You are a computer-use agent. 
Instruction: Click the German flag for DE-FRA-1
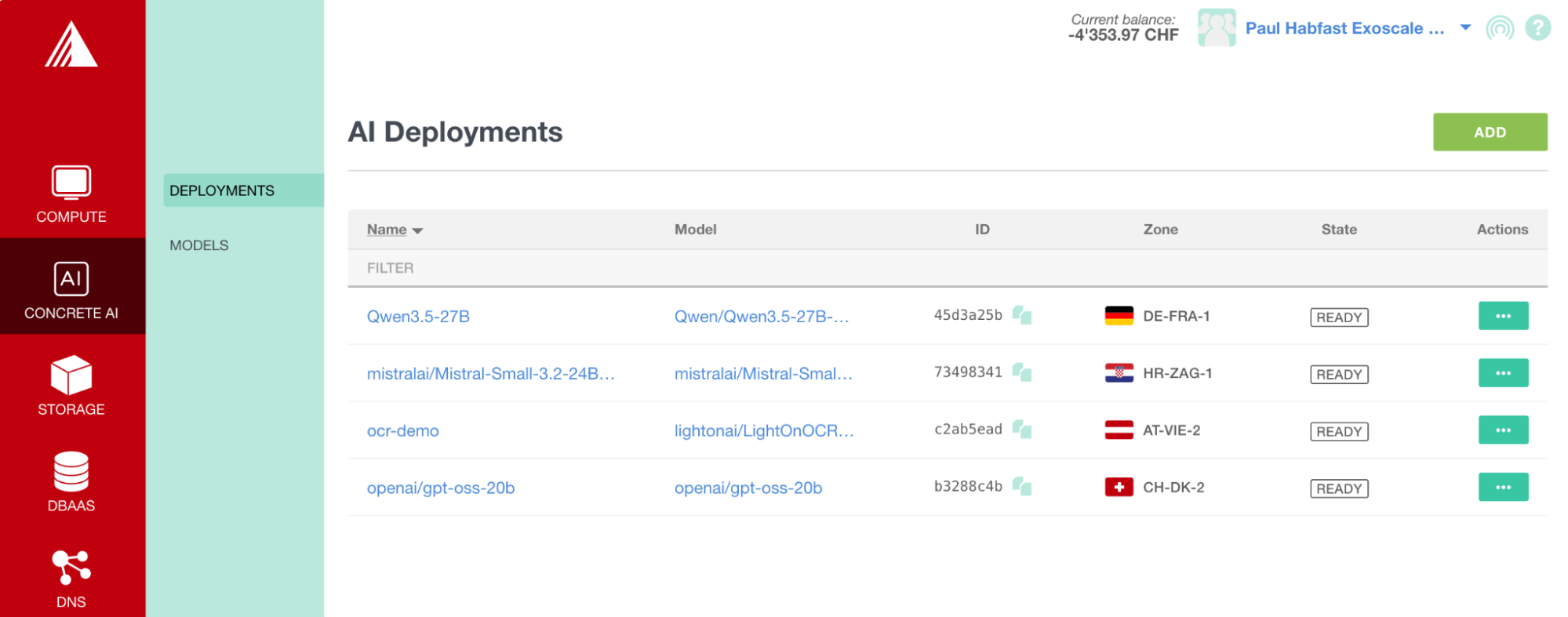click(x=1119, y=316)
